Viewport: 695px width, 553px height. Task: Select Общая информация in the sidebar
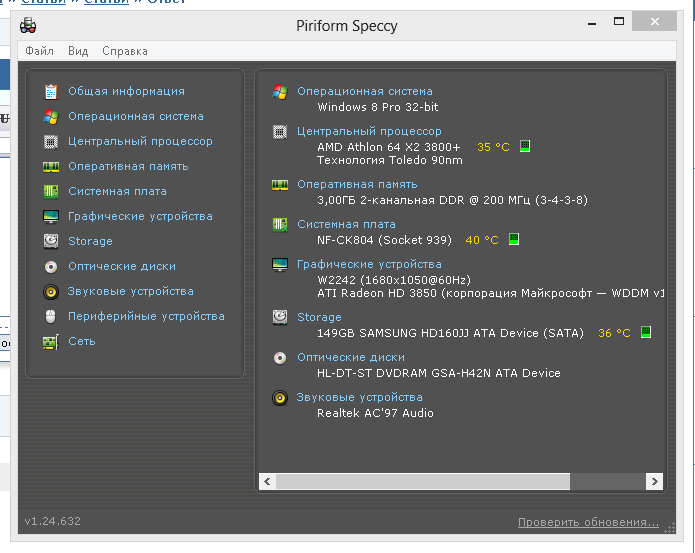click(x=126, y=91)
